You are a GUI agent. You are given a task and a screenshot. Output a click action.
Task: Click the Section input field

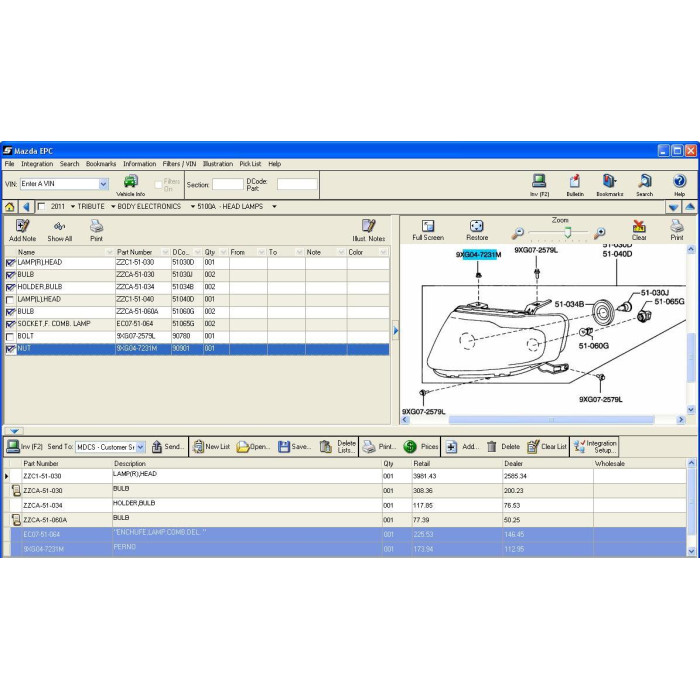[228, 184]
